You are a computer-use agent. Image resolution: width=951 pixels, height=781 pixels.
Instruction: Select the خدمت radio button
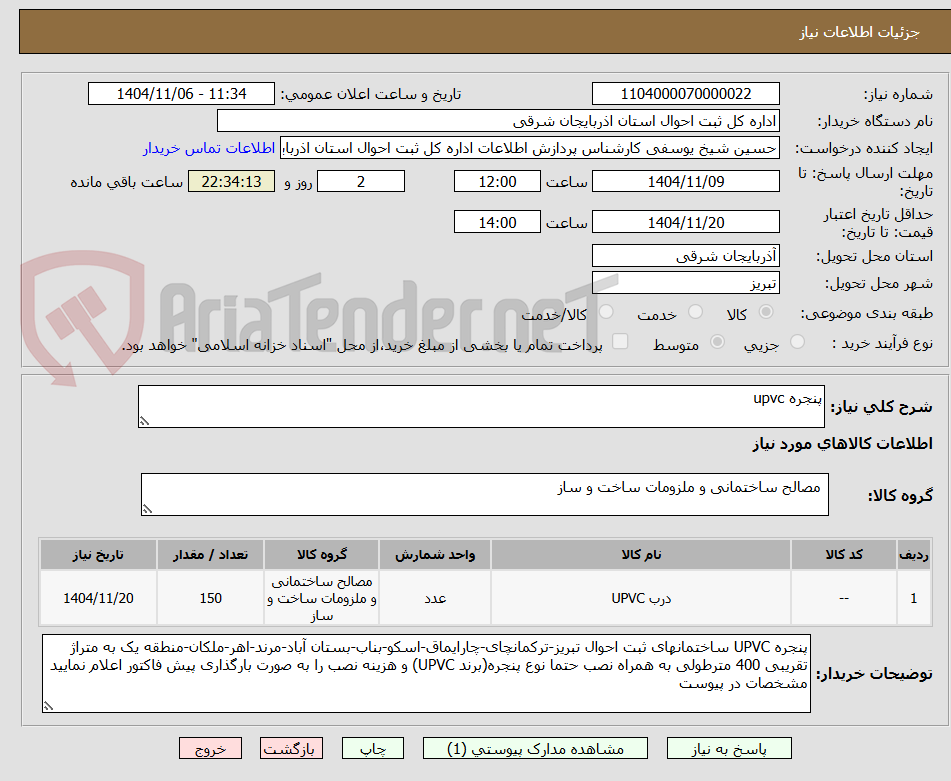[x=696, y=312]
